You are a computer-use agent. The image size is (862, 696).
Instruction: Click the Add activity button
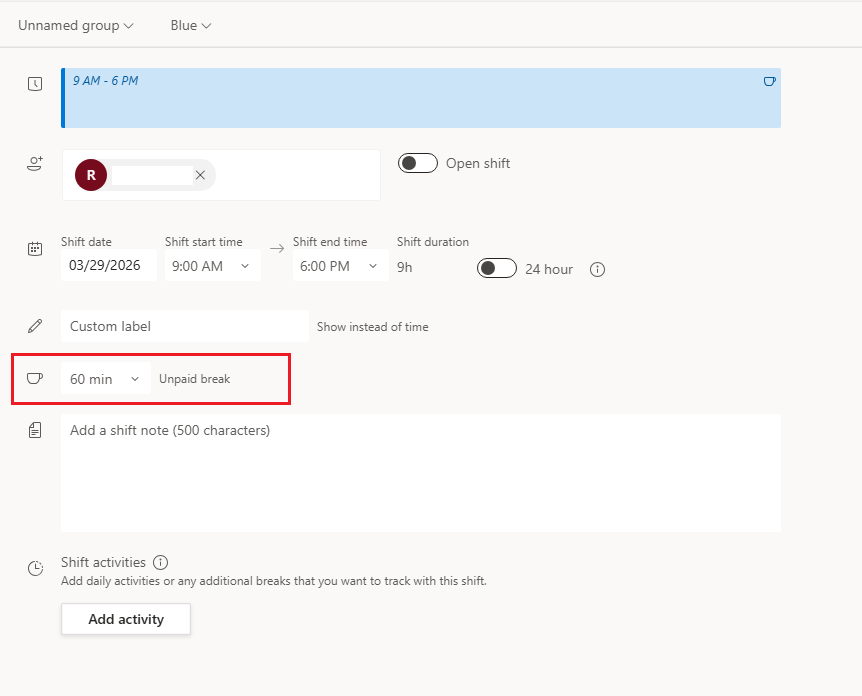pos(126,619)
